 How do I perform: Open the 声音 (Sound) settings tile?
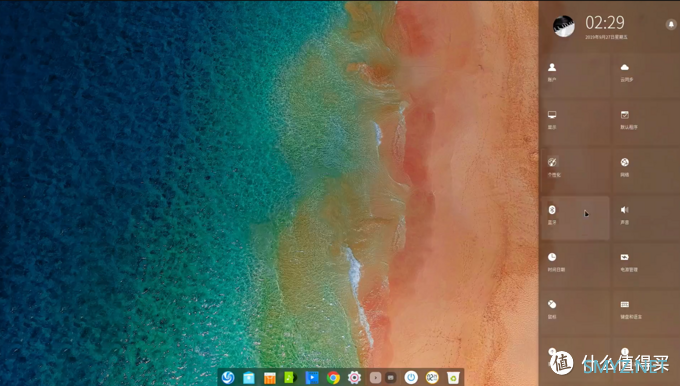646,217
